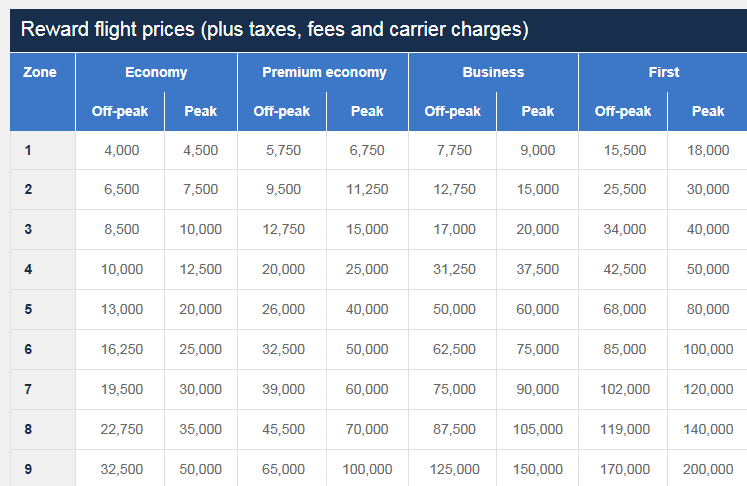Viewport: 747px width, 486px height.
Task: Click the Zone column header
Action: pyautogui.click(x=40, y=72)
